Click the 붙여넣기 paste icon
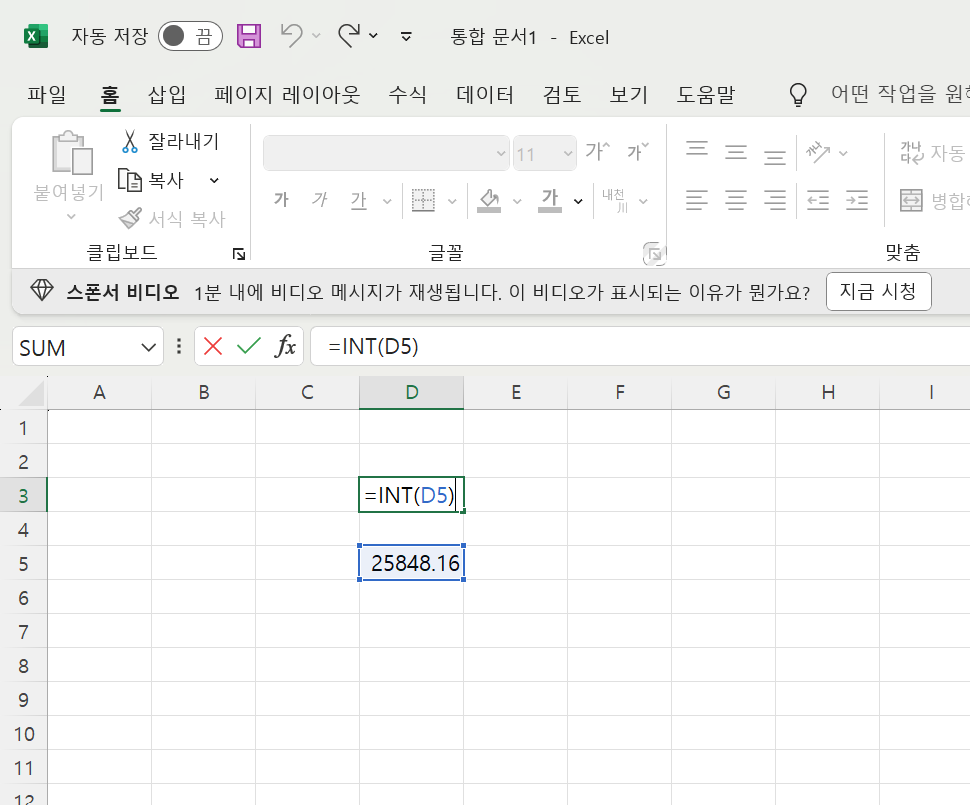Viewport: 970px width, 805px height. click(x=72, y=153)
